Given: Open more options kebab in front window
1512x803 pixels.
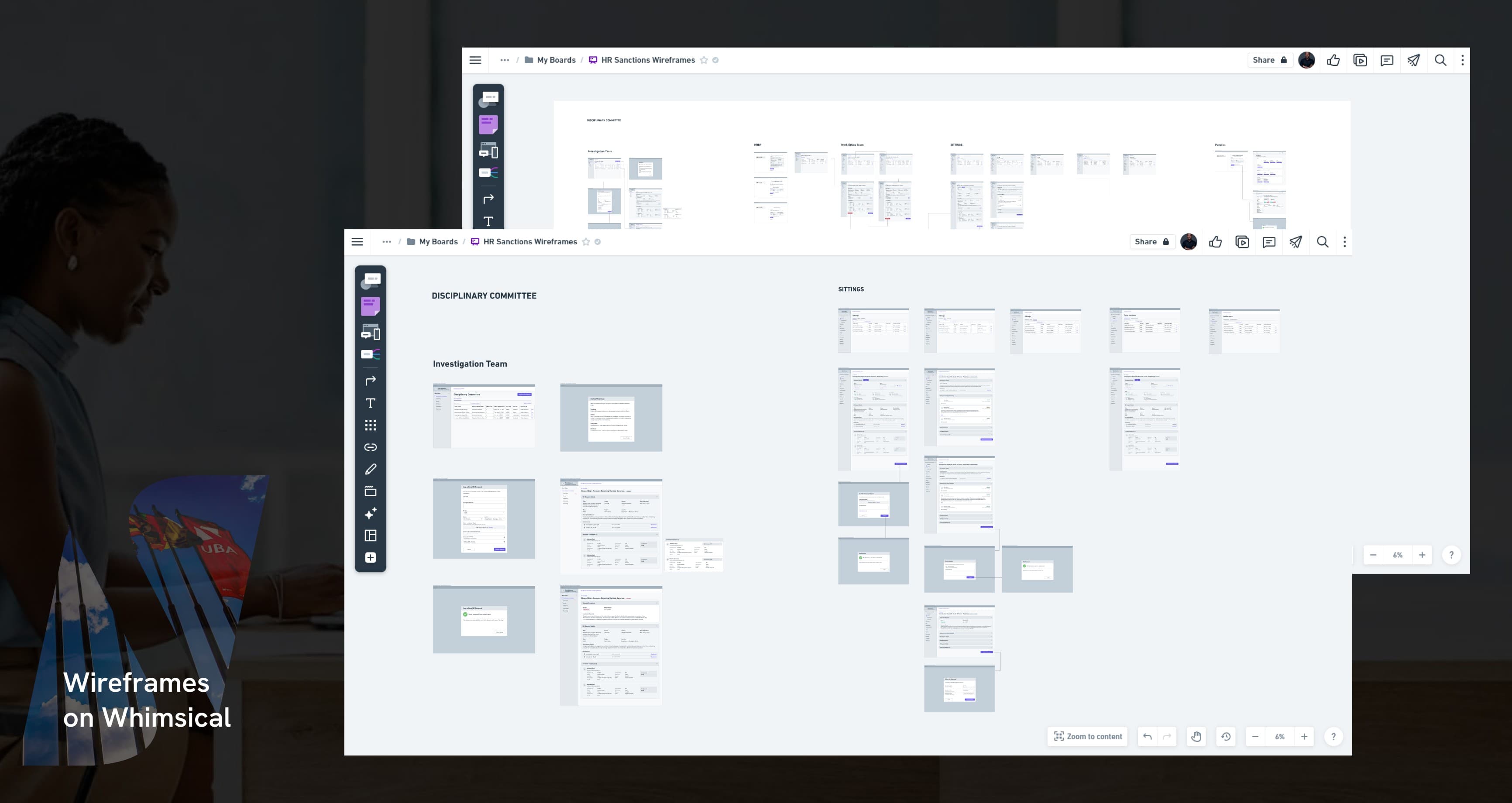Looking at the screenshot, I should (1345, 242).
